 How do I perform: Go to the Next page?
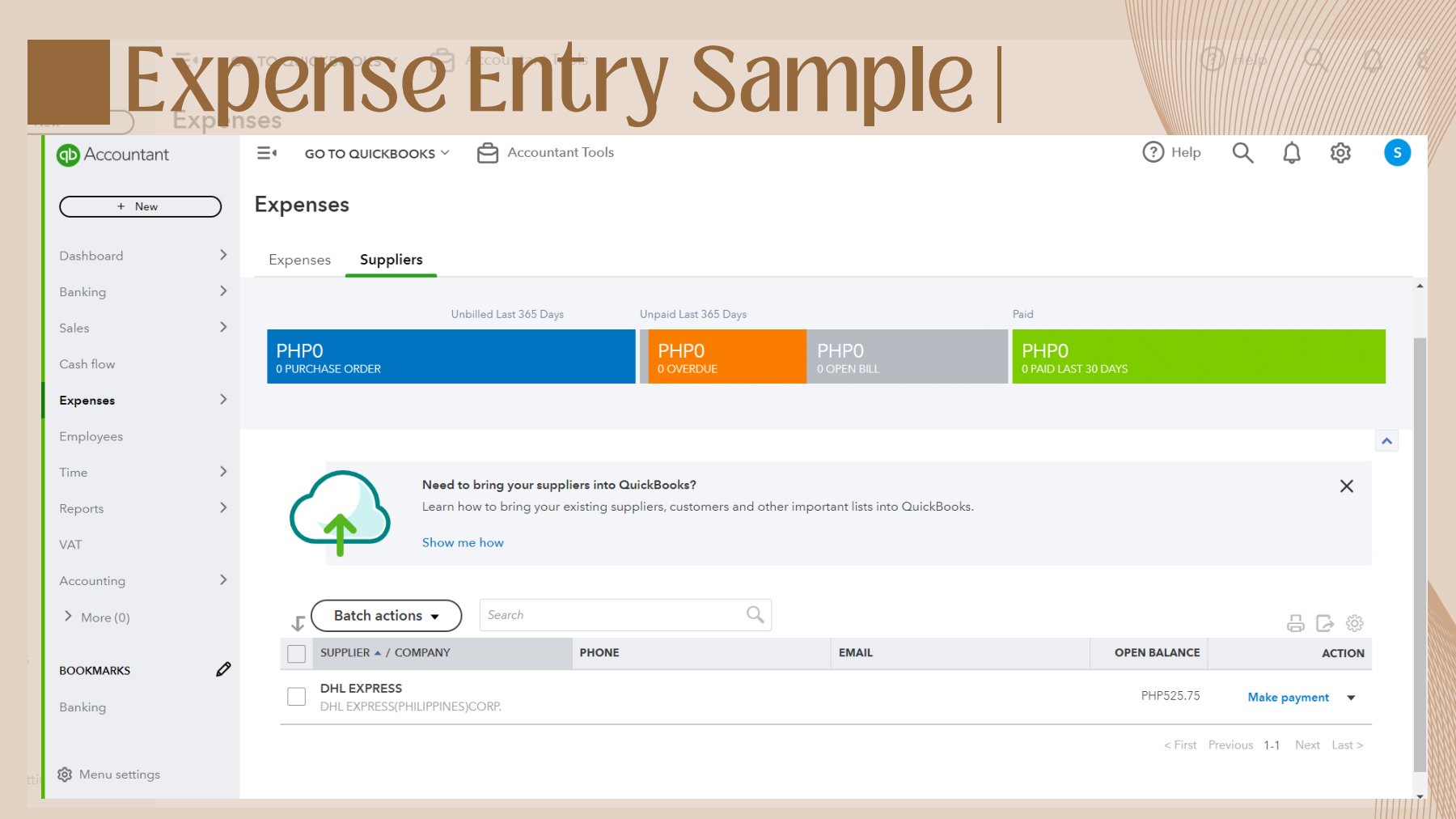coord(1307,745)
